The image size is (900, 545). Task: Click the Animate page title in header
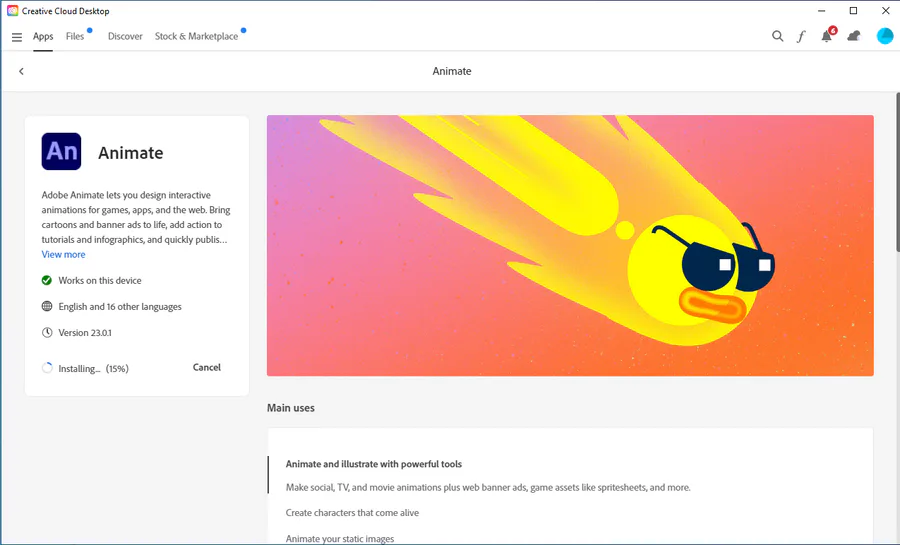pos(452,71)
